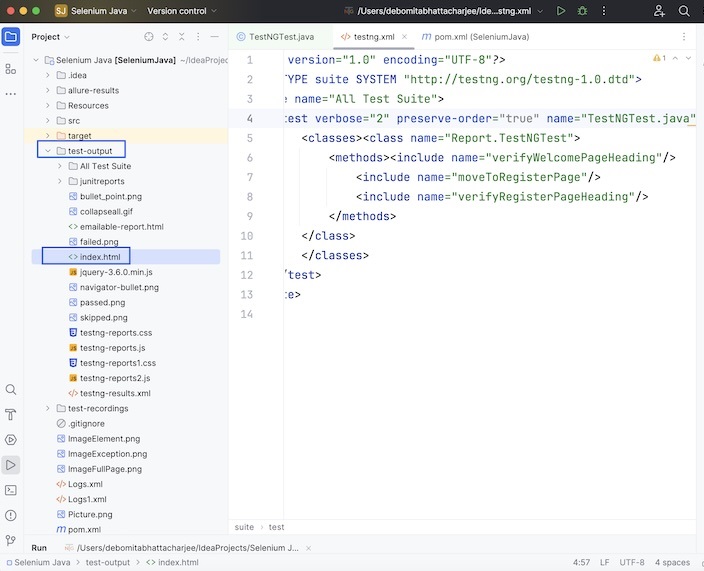Open the Build hammer tool window
The image size is (704, 571).
pos(11,414)
